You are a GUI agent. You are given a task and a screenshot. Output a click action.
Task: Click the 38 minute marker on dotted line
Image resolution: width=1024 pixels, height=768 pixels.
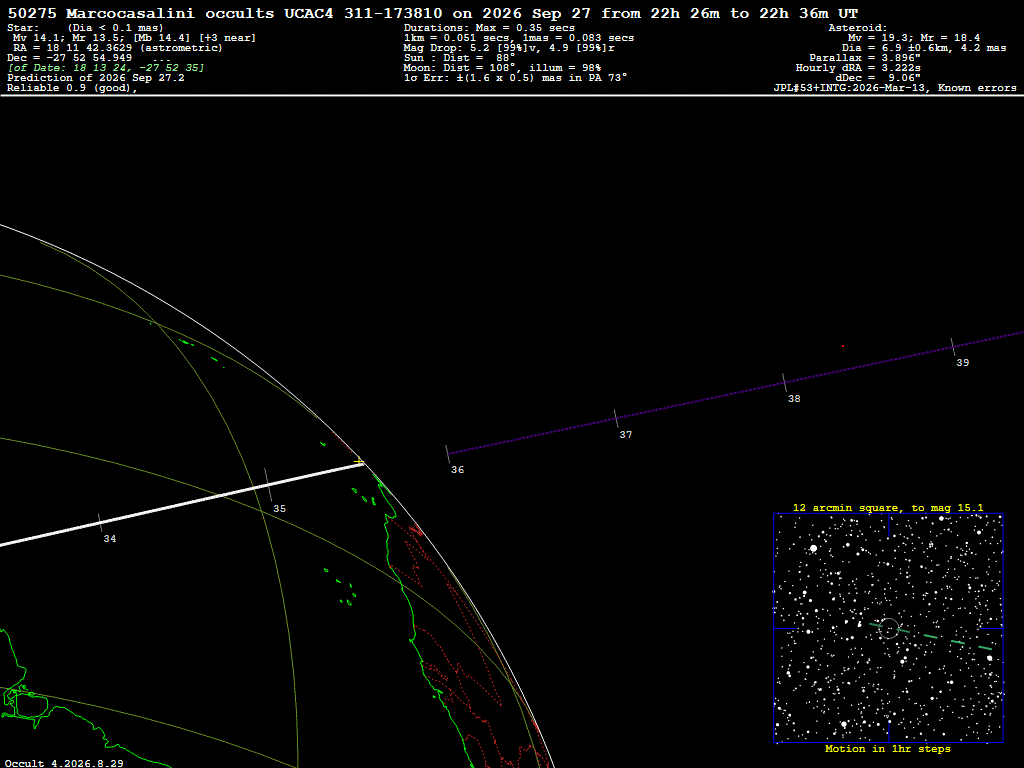pos(784,383)
